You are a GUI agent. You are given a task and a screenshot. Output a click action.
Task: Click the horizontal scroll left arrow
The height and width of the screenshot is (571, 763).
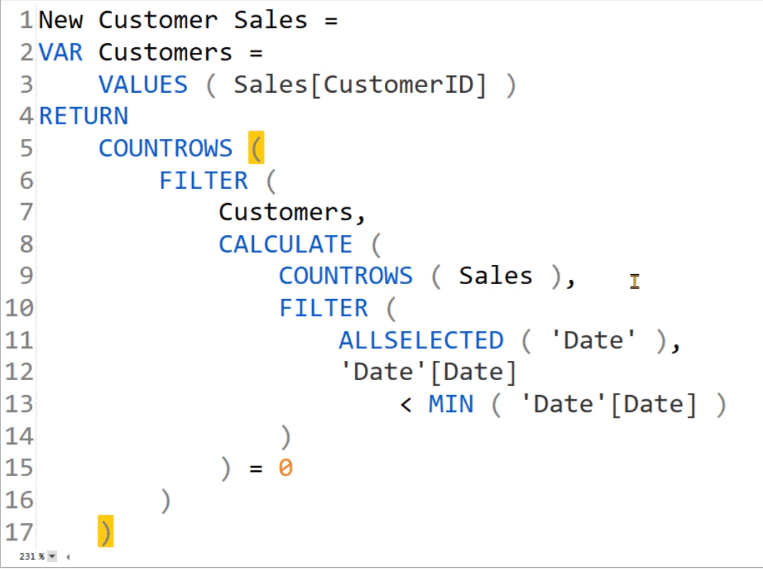68,556
